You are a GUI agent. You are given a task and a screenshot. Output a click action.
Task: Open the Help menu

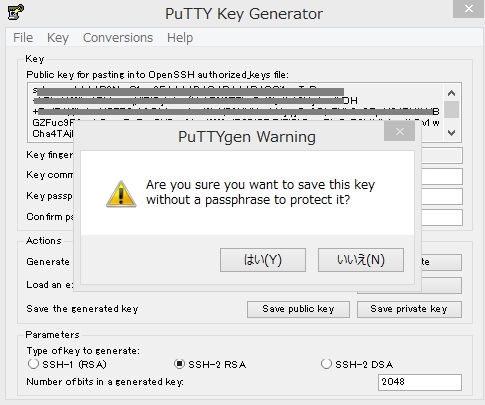coord(180,38)
